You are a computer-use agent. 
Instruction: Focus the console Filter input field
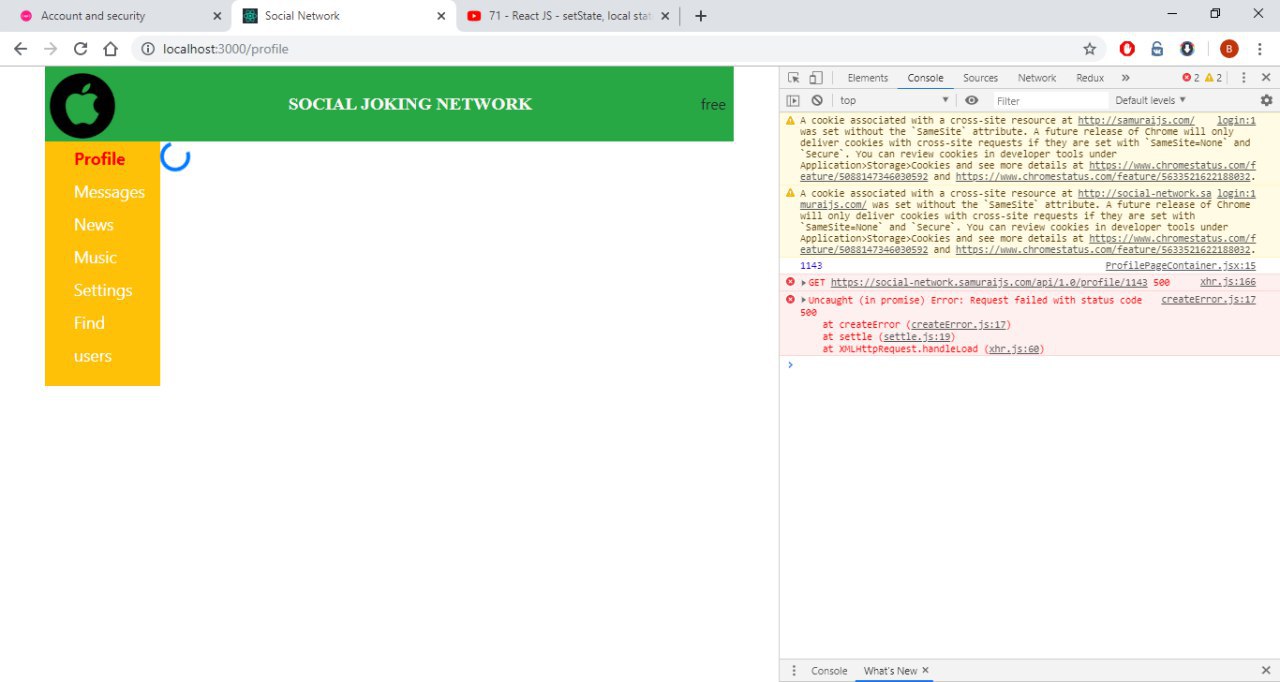1051,100
